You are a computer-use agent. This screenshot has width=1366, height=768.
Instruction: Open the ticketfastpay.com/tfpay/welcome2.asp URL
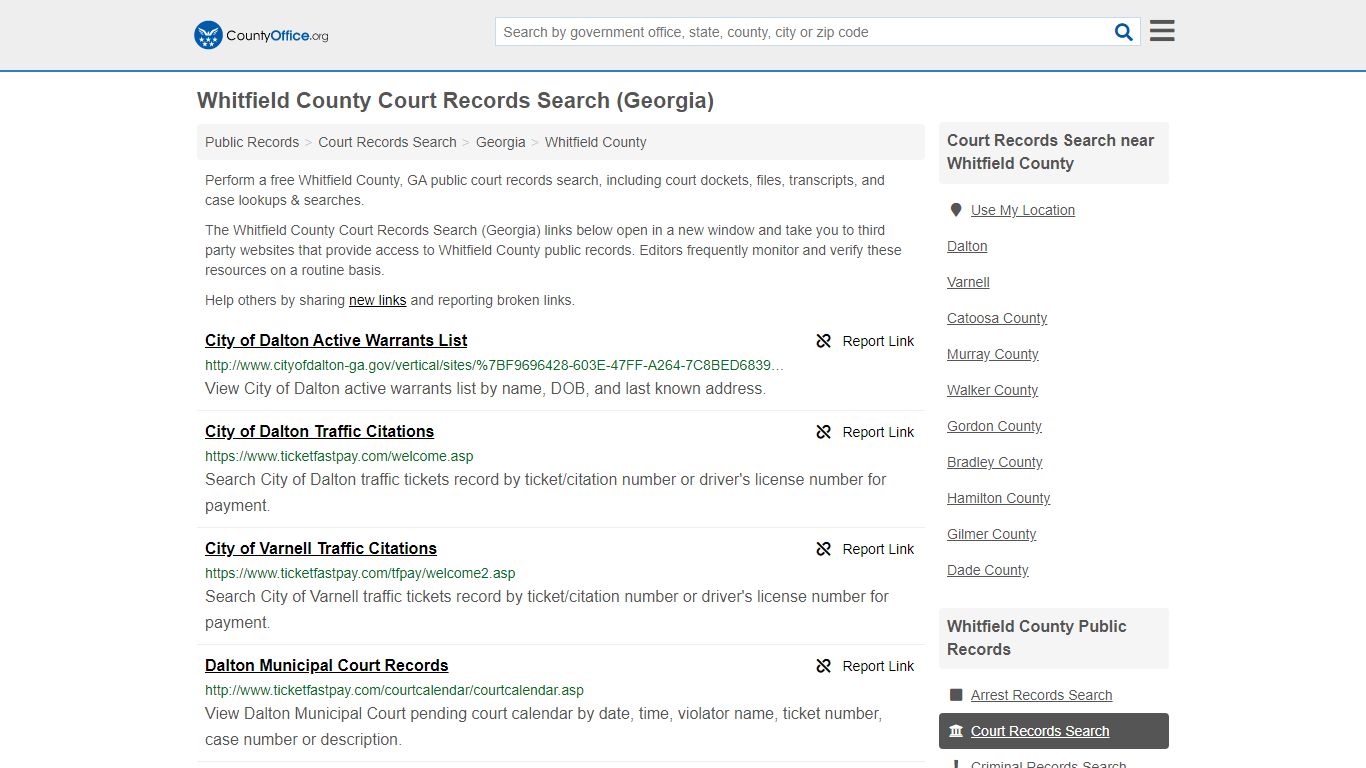click(x=360, y=573)
